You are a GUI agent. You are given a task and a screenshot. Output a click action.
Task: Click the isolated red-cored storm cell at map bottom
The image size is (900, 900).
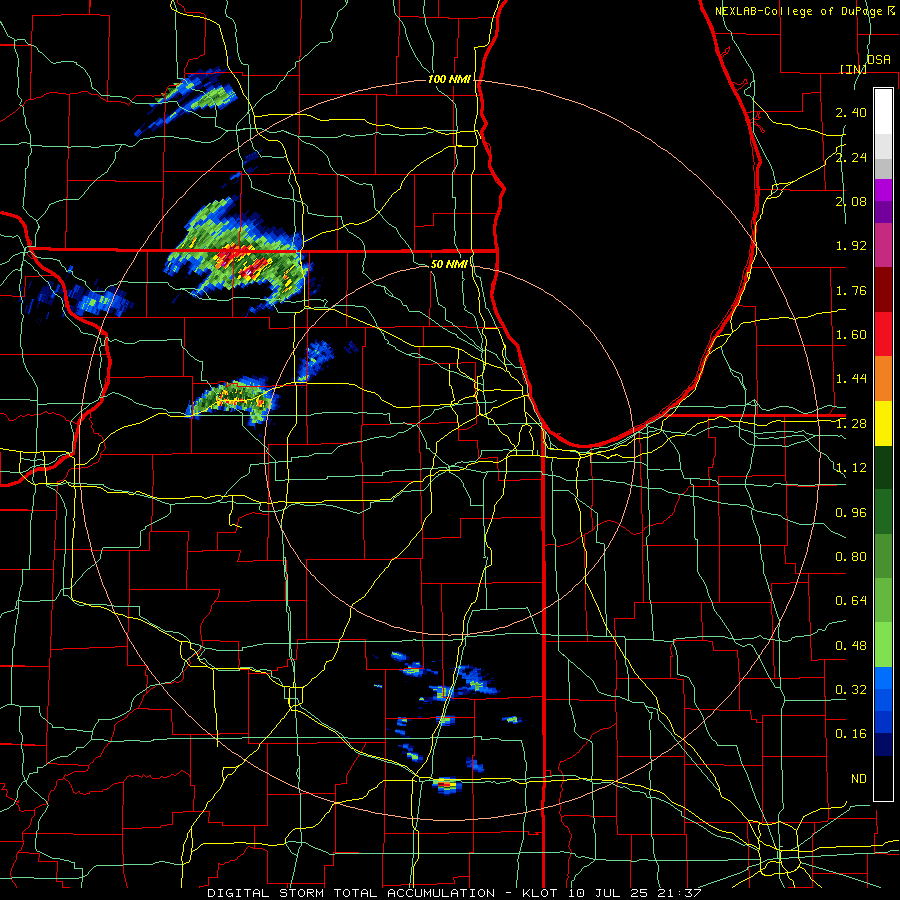click(x=447, y=785)
